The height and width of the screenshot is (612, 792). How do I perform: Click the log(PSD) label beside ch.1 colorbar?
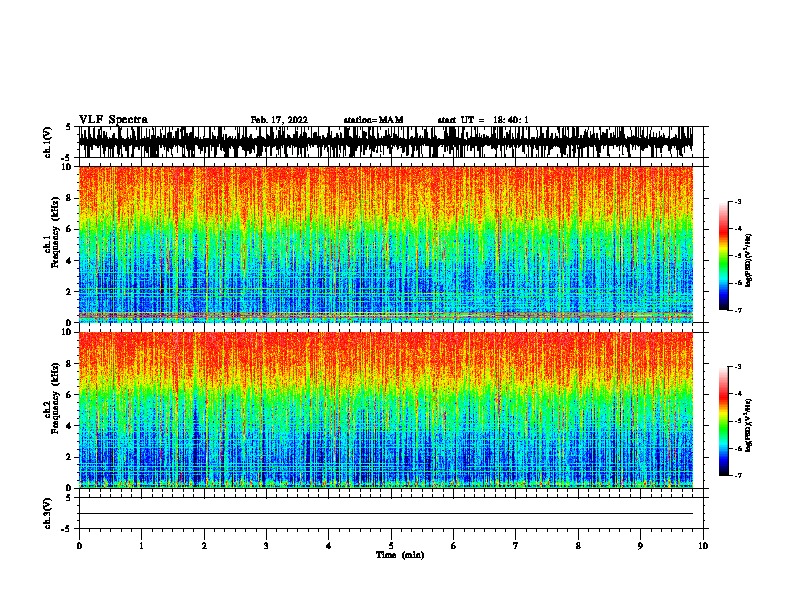749,260
